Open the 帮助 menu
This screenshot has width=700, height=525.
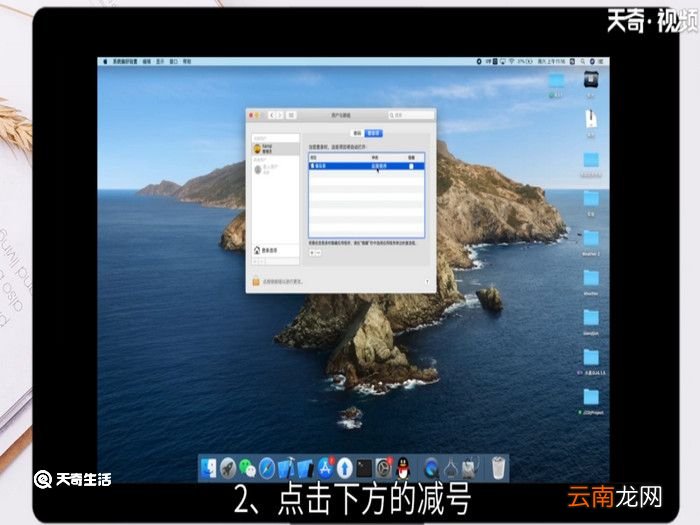coord(187,62)
